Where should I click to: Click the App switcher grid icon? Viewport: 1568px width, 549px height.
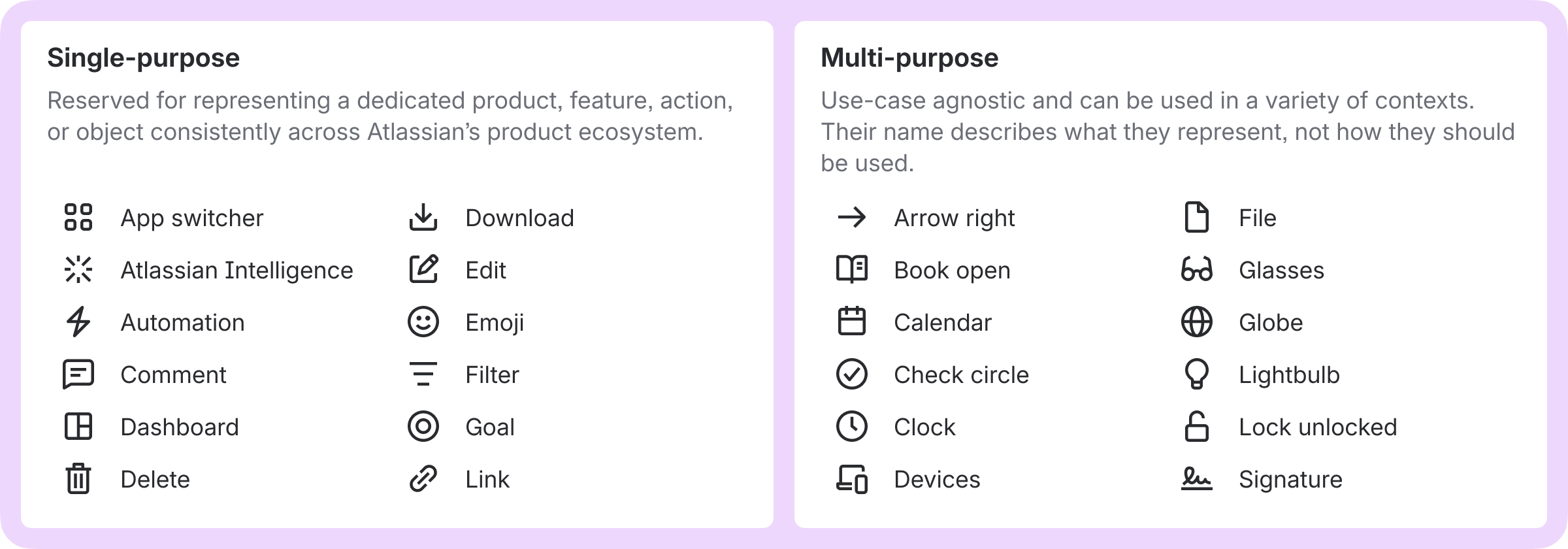78,218
